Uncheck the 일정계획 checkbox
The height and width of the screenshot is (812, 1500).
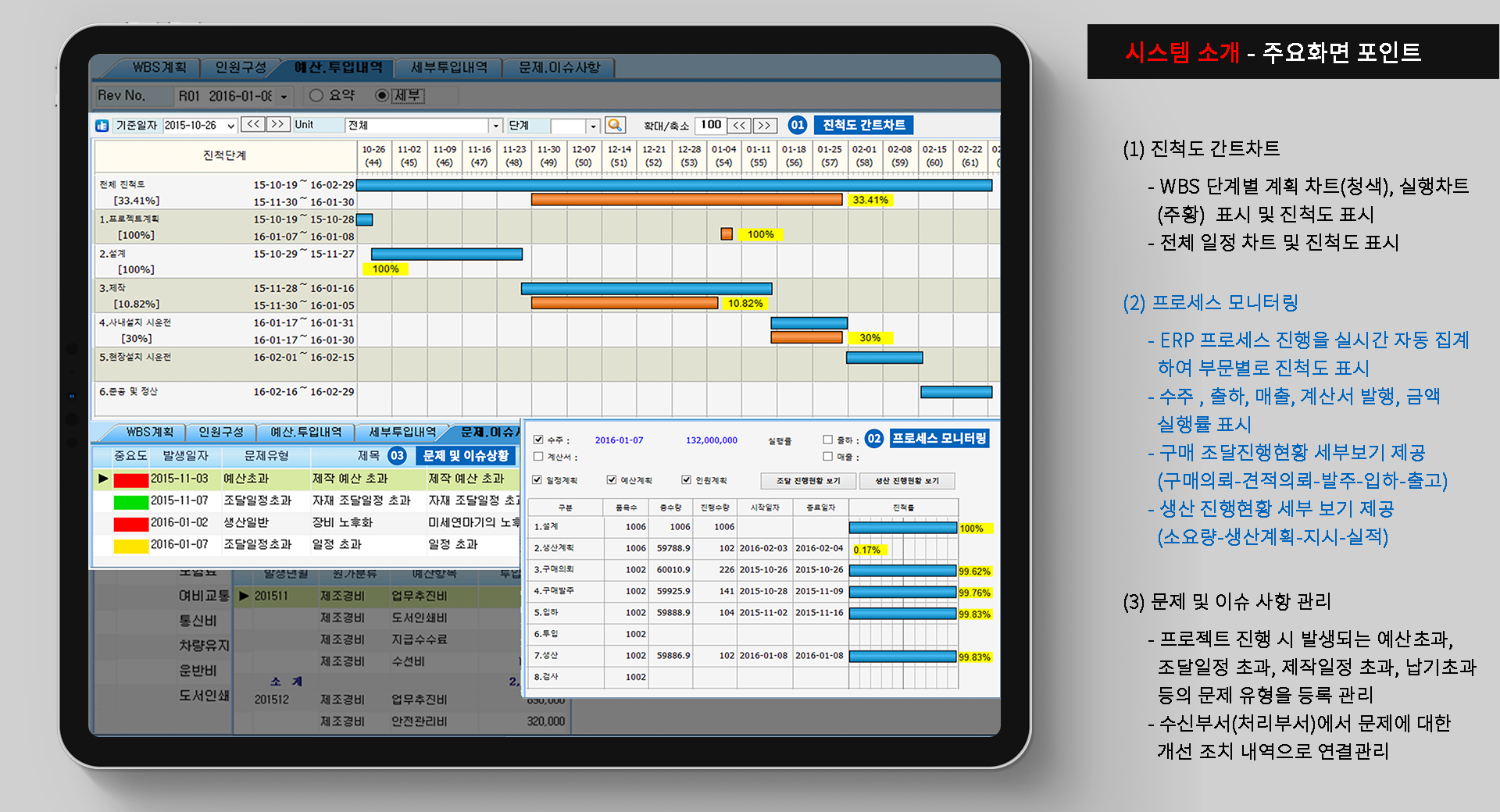(537, 479)
